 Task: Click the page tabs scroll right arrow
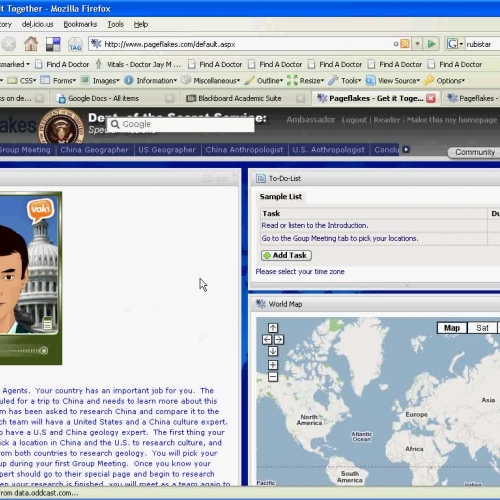coord(406,149)
